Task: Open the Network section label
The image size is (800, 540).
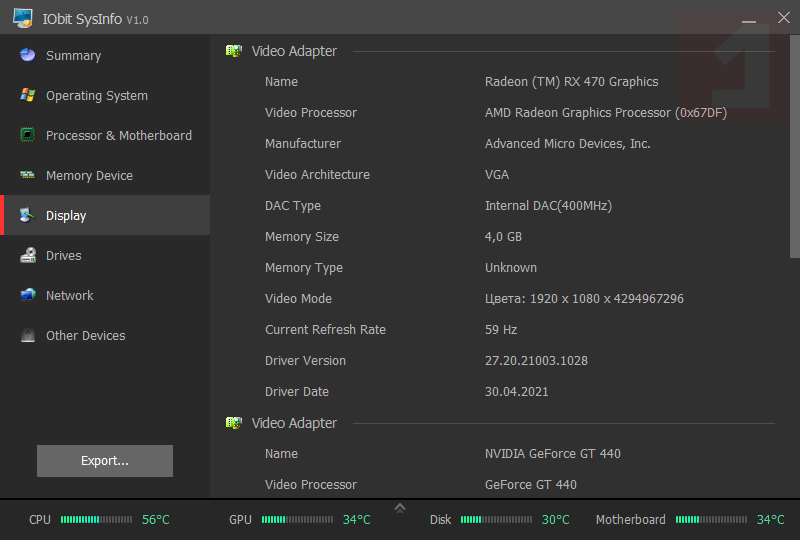Action: 70,295
